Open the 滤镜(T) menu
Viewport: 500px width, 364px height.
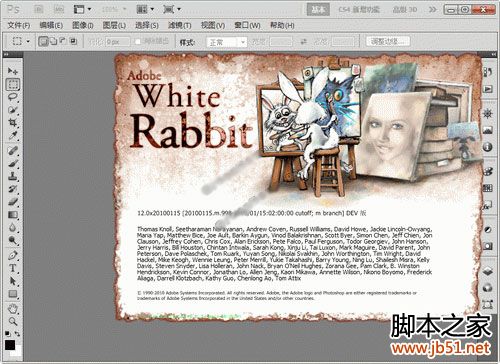(179, 25)
